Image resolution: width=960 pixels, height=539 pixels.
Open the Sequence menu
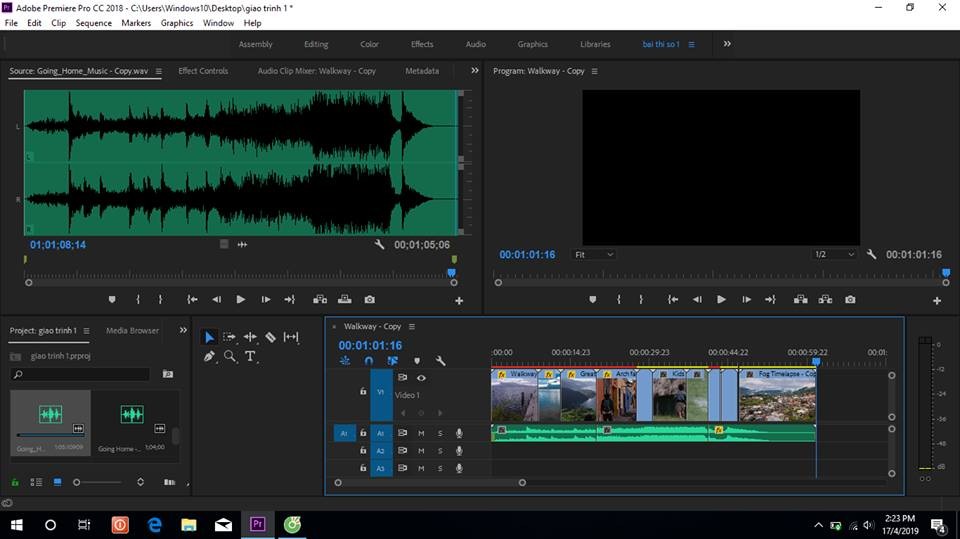pyautogui.click(x=94, y=23)
